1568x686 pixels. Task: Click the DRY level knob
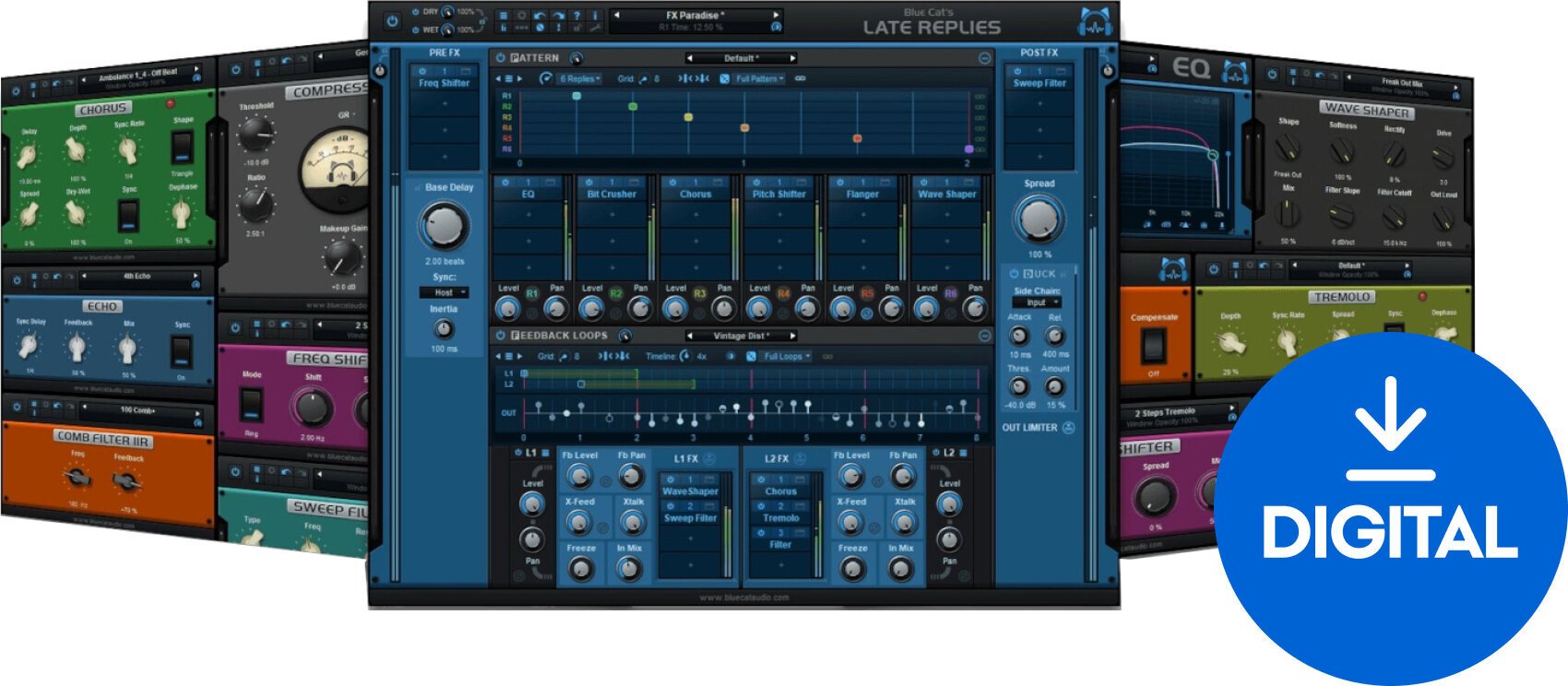pyautogui.click(x=447, y=12)
